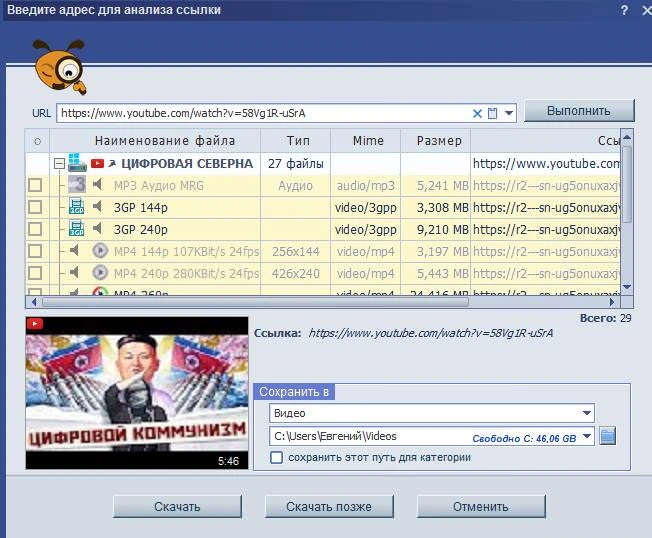Click the speaker icon in MP3 row
The width and height of the screenshot is (652, 538).
[x=97, y=184]
